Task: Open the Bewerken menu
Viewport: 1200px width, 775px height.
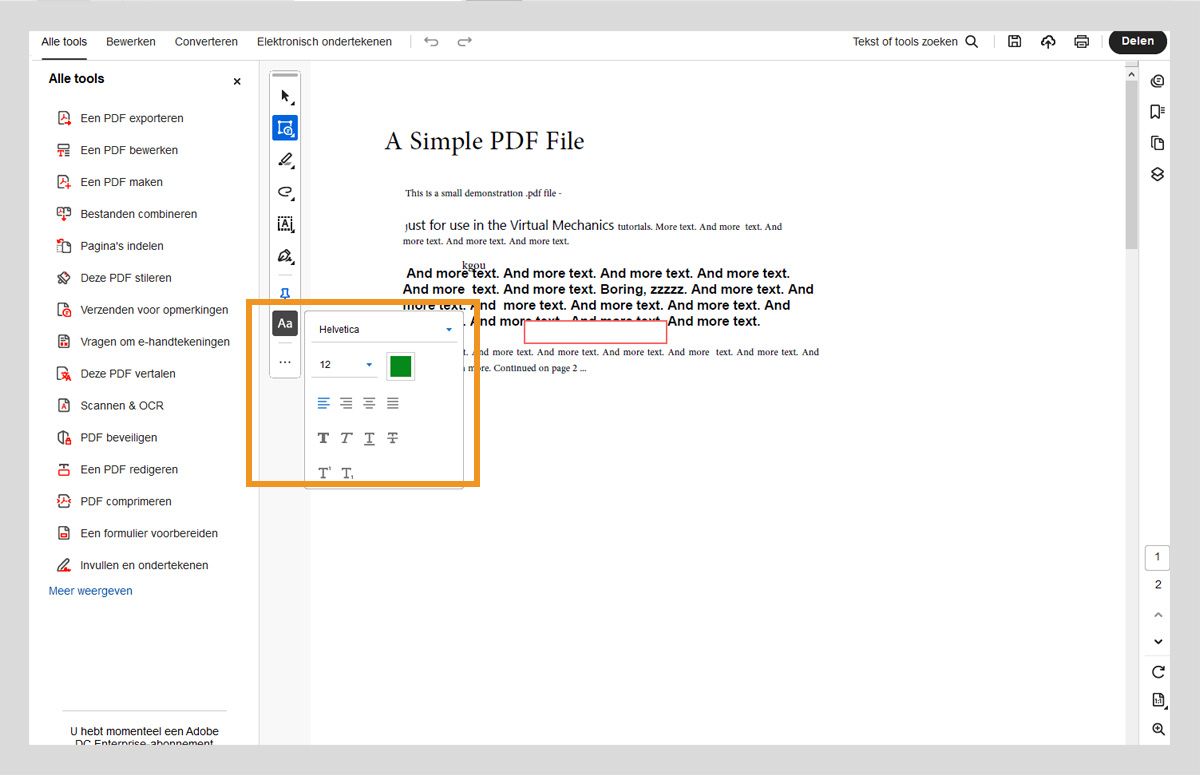Action: pyautogui.click(x=131, y=42)
